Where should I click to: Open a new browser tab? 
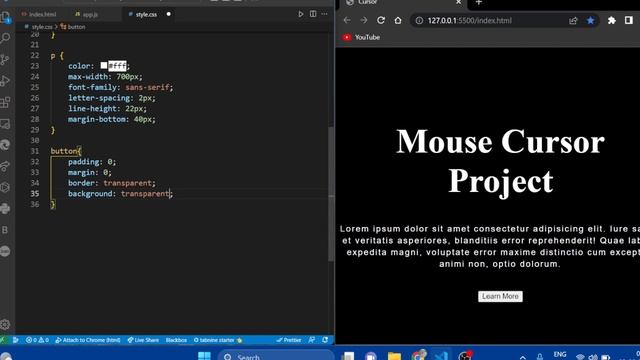pyautogui.click(x=479, y=2)
